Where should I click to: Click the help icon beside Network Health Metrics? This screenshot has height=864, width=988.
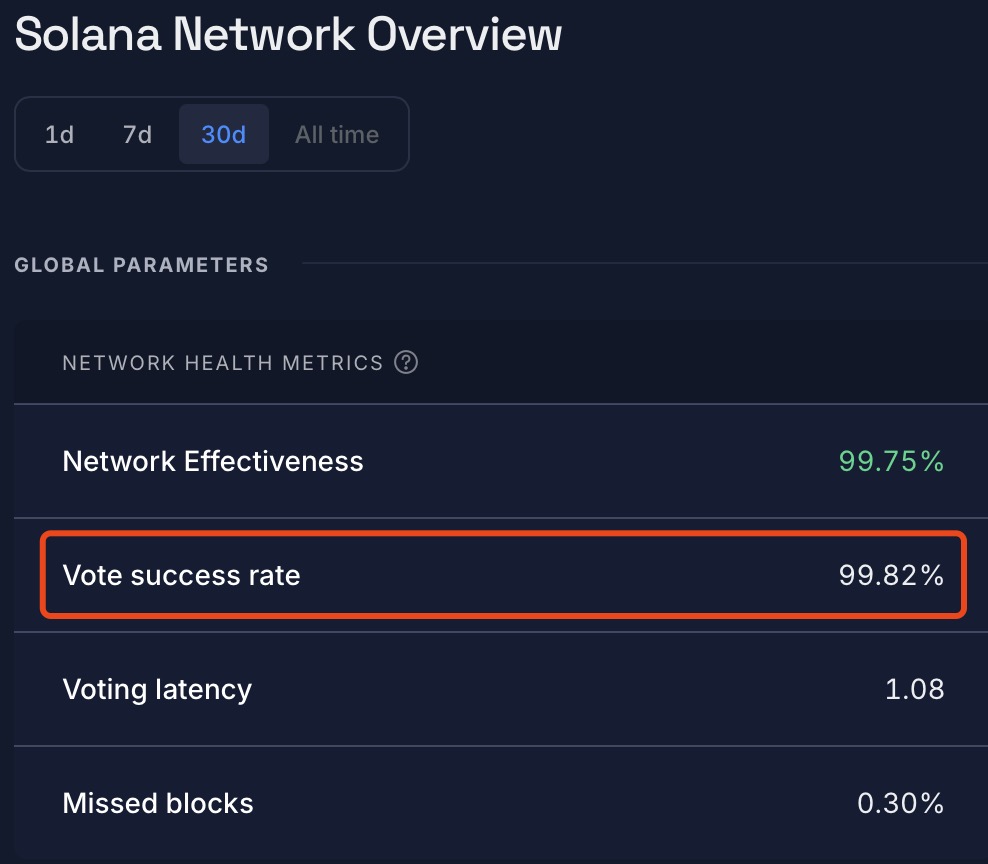pos(406,363)
